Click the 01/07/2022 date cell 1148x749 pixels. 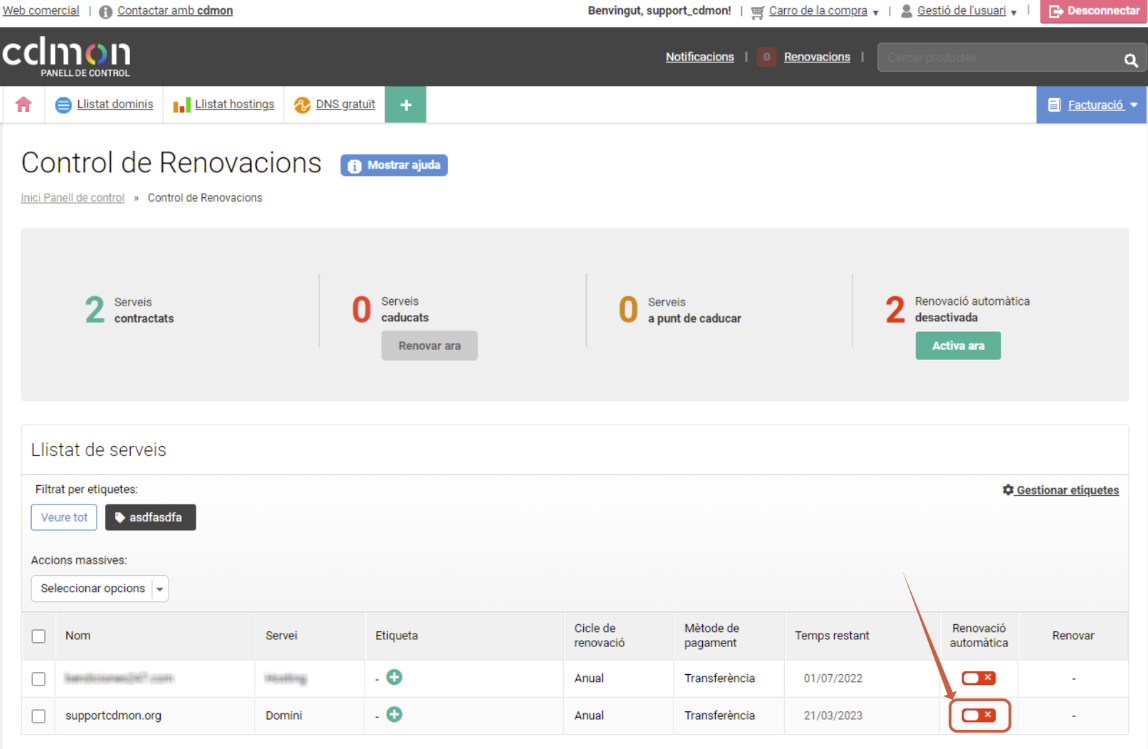pyautogui.click(x=833, y=678)
